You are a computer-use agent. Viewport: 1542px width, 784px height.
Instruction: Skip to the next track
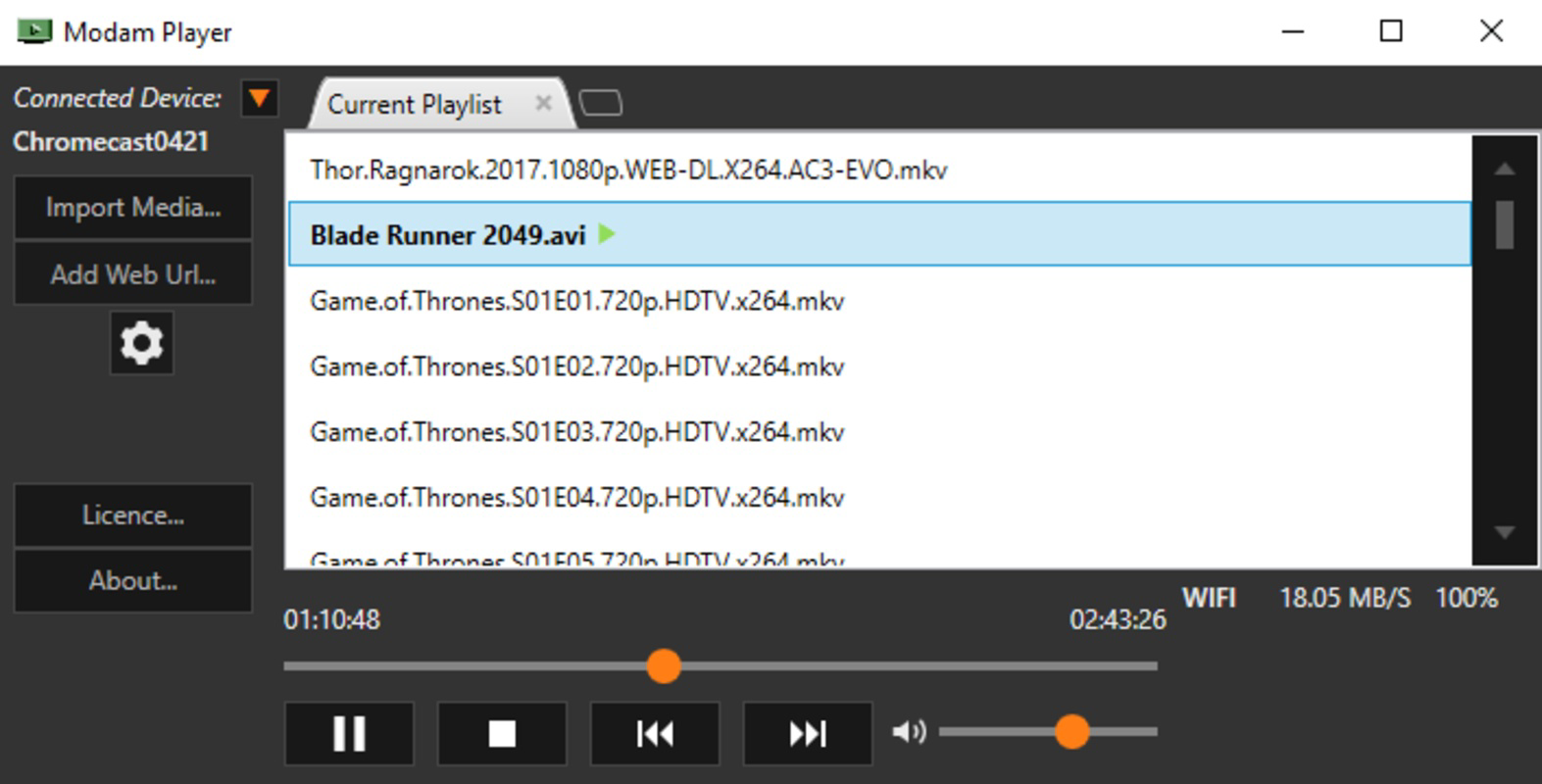[x=808, y=733]
